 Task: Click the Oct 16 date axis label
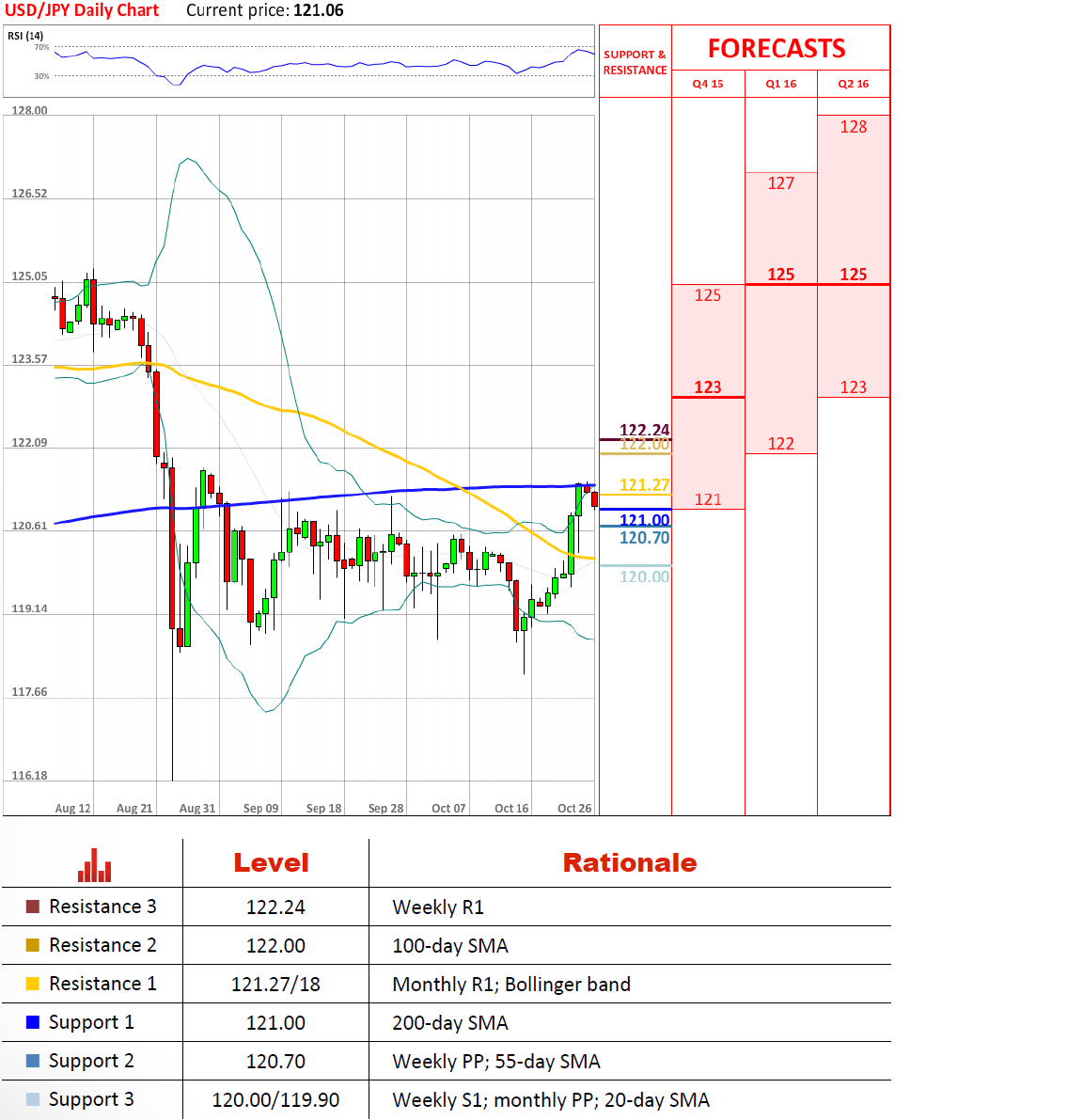point(511,809)
